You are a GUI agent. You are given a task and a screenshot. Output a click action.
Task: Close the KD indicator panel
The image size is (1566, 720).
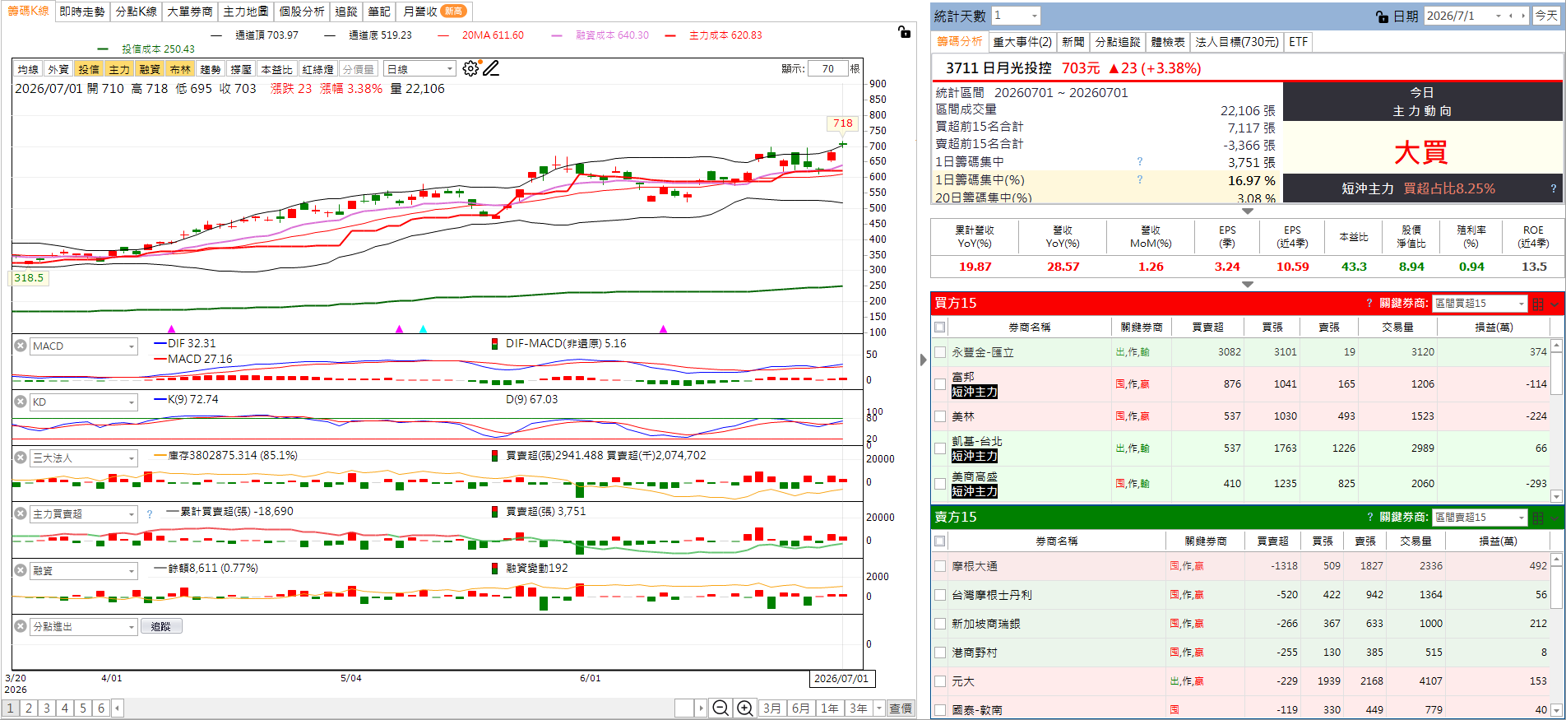[x=19, y=401]
